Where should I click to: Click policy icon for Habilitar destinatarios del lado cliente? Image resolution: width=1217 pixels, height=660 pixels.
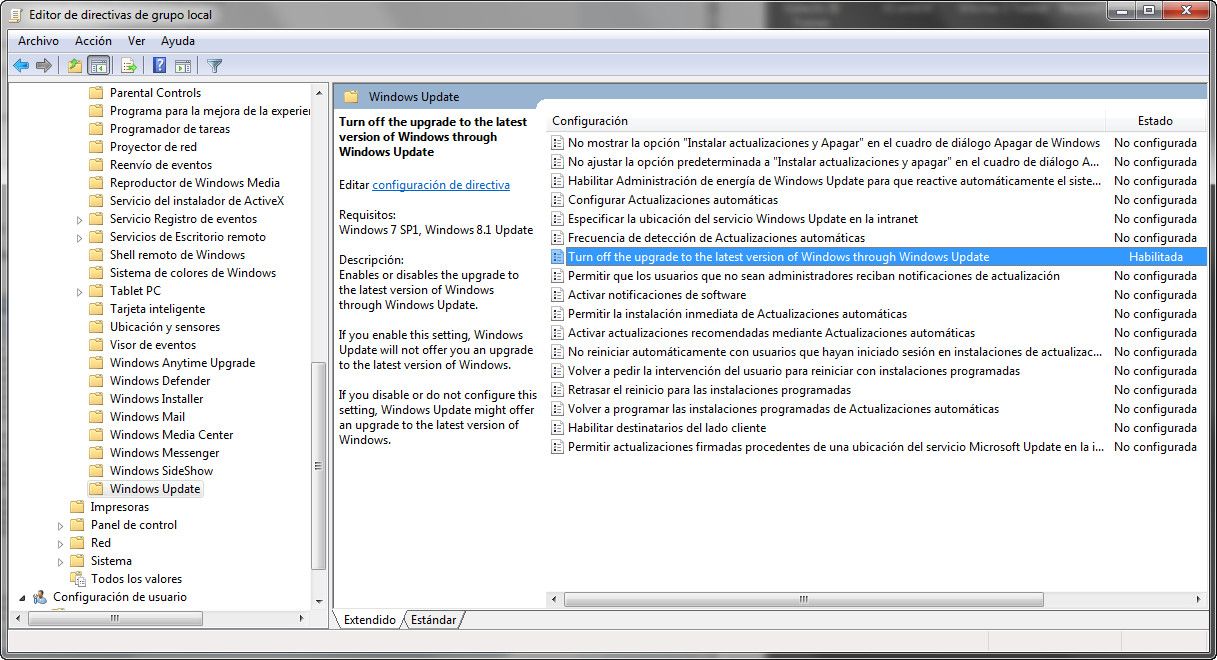[x=558, y=428]
